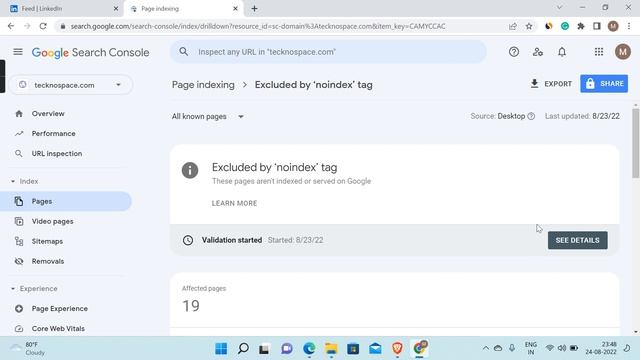Open the Google apps grid
The height and width of the screenshot is (360, 640).
point(599,52)
